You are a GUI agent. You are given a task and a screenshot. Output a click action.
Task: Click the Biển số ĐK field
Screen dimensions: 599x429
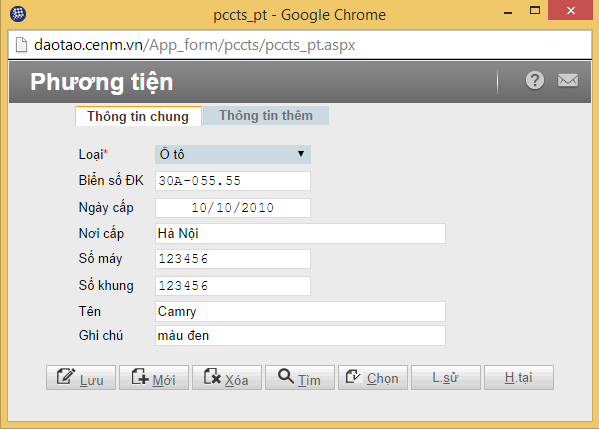[233, 181]
